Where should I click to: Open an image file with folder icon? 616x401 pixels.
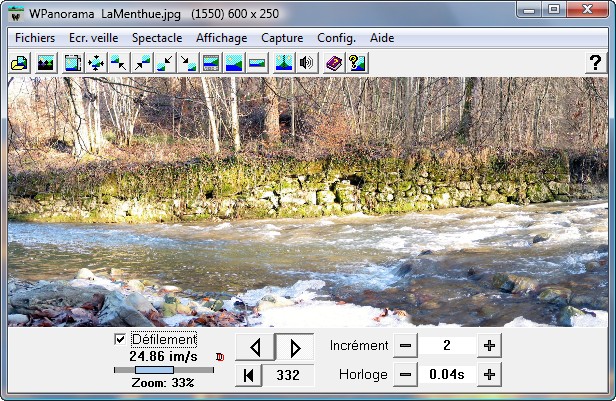pyautogui.click(x=20, y=63)
